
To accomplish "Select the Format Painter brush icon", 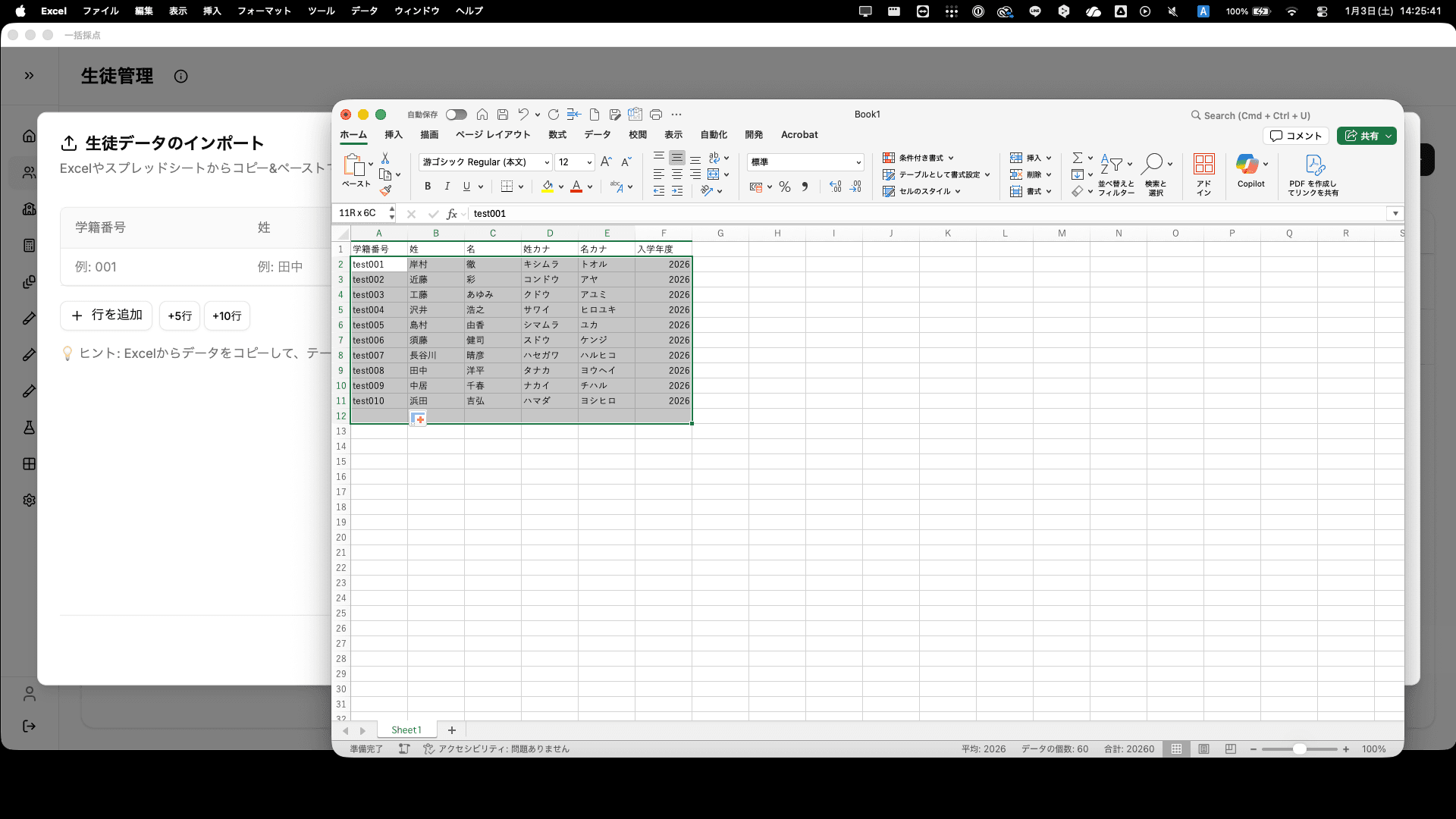I will 385,191.
